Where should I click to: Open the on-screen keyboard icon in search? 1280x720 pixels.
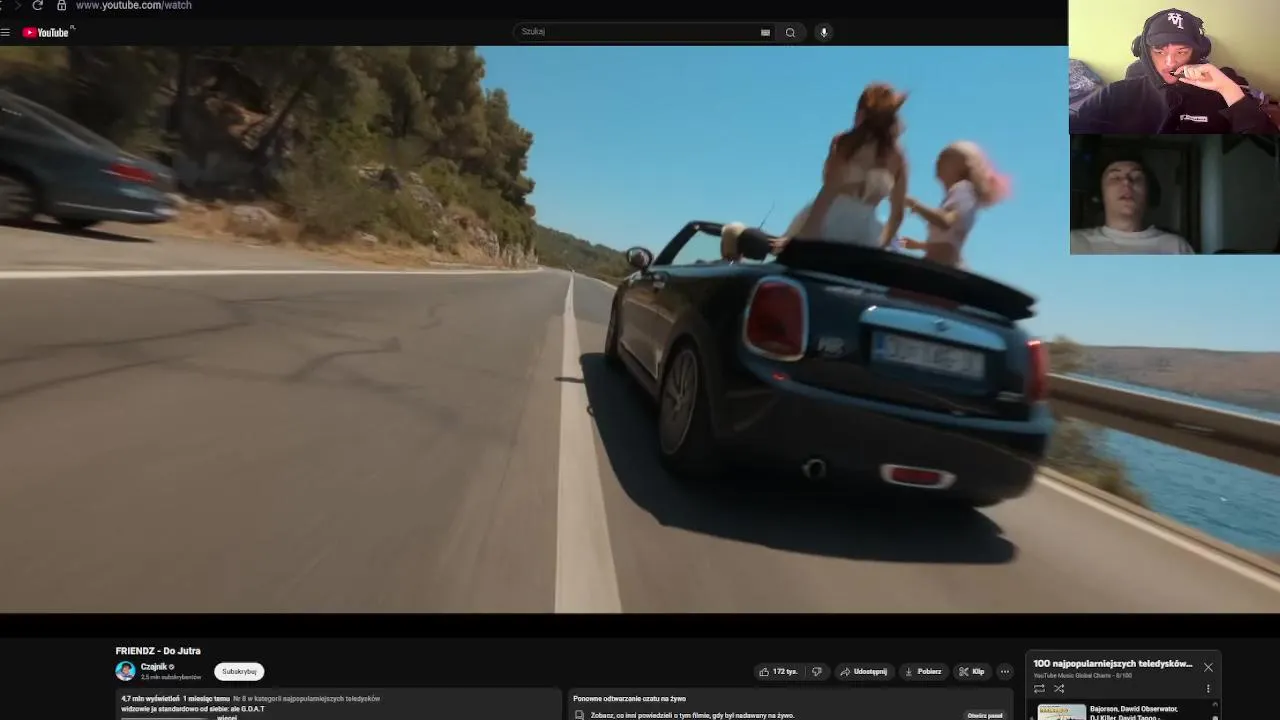point(765,32)
